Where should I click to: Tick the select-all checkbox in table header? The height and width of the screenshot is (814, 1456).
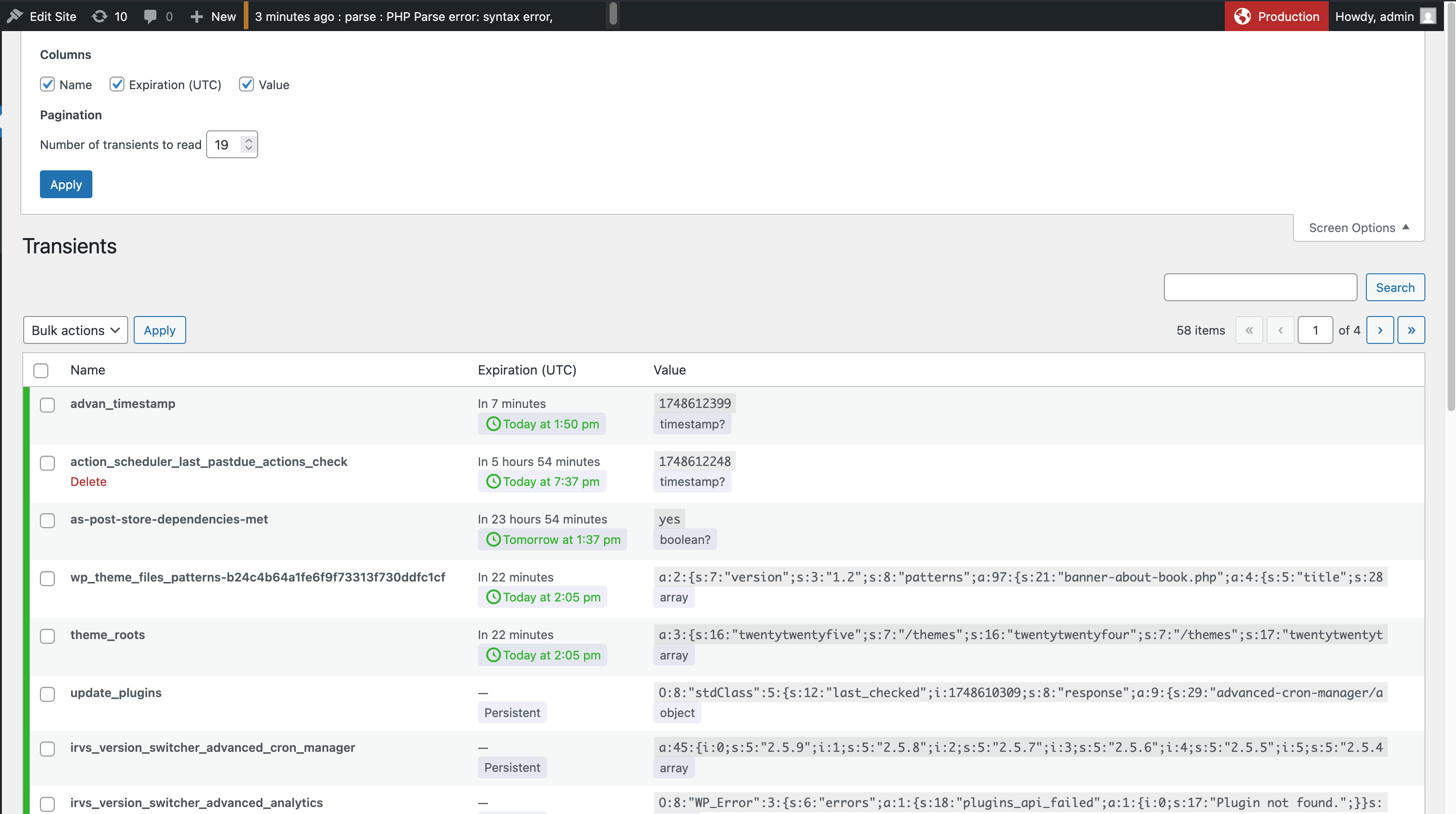(x=41, y=370)
